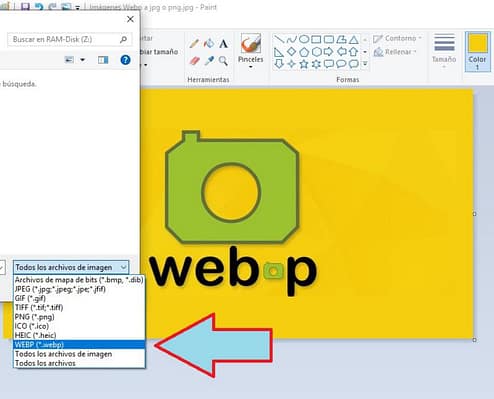494x399 pixels.
Task: Select the Oval shape
Action: coord(304,40)
